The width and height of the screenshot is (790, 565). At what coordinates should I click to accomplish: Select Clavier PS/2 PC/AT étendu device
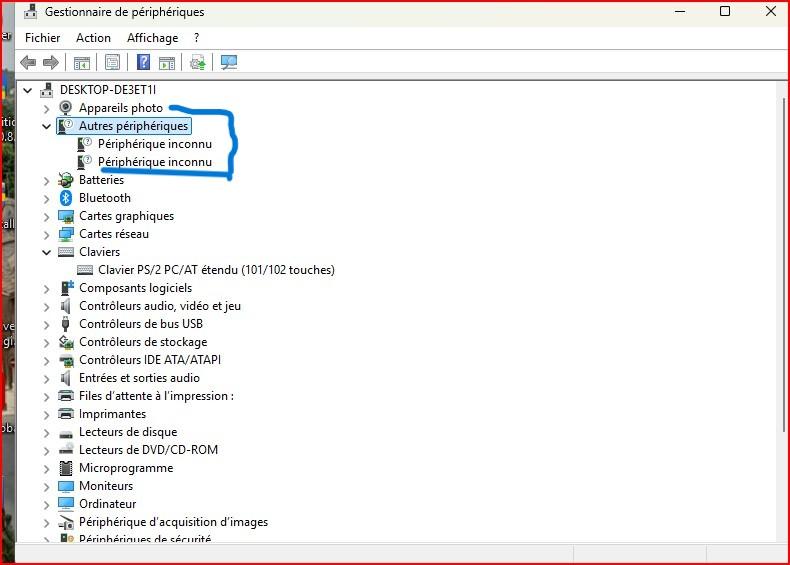coord(216,270)
